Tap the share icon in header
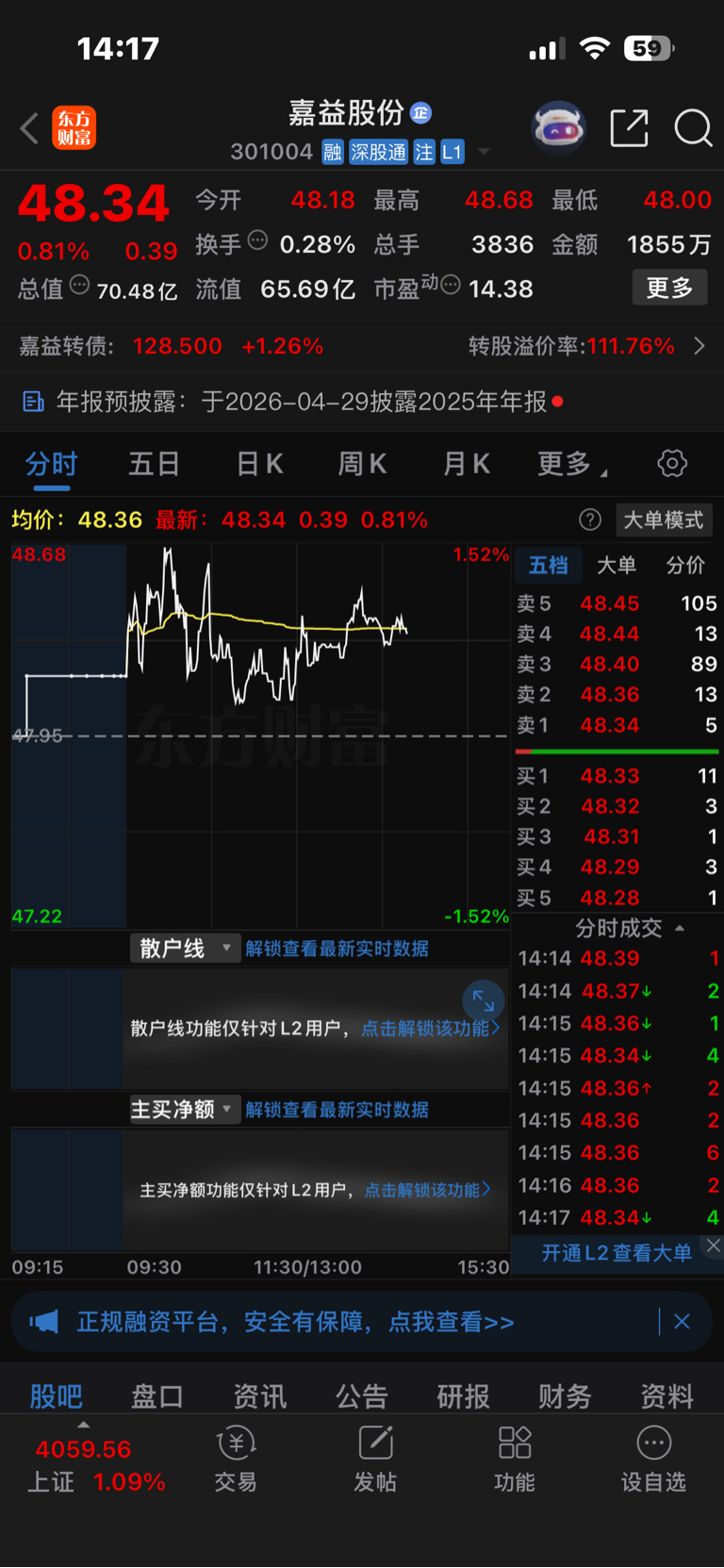The image size is (724, 1568). [x=629, y=128]
